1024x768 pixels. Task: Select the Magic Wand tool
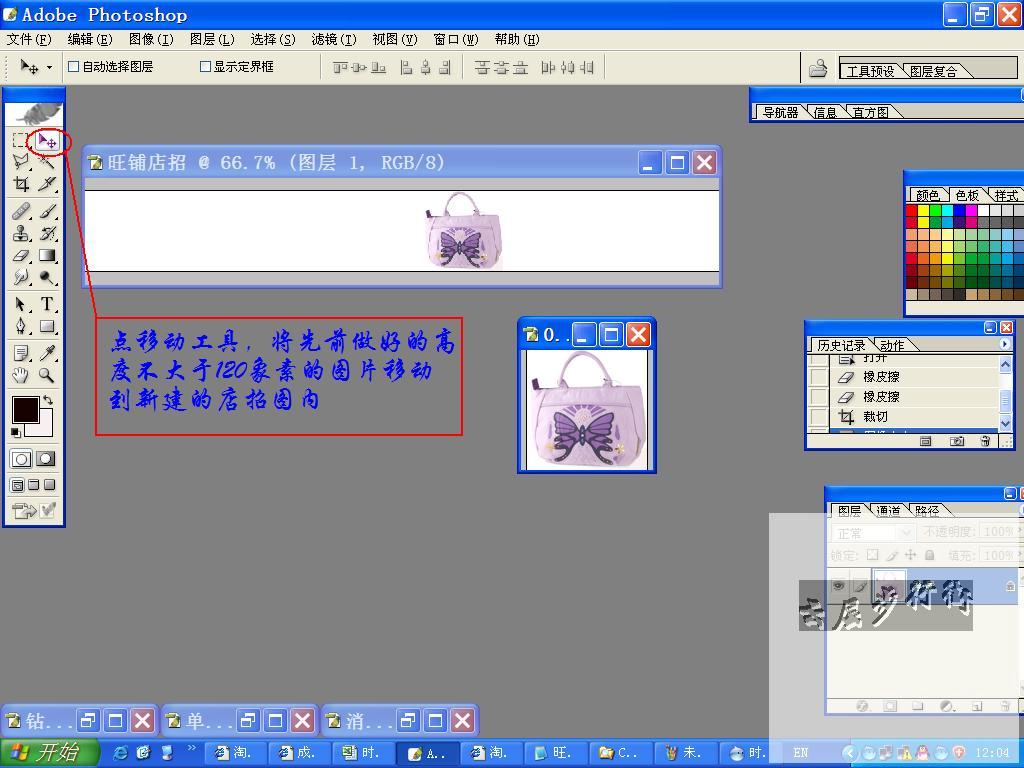[x=47, y=161]
